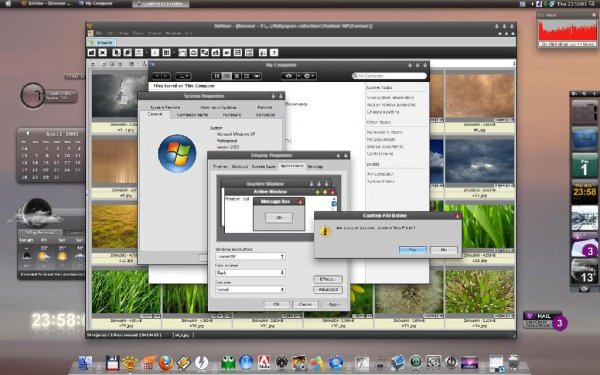This screenshot has height=375, width=600.
Task: Switch to the Screen Saver tab
Action: (x=264, y=167)
